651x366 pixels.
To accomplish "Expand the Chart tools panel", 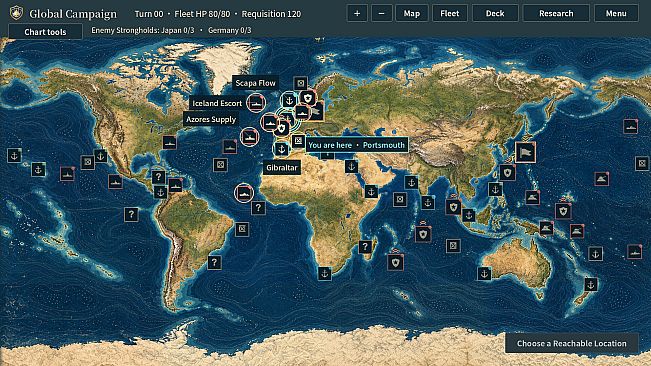I will pos(45,32).
